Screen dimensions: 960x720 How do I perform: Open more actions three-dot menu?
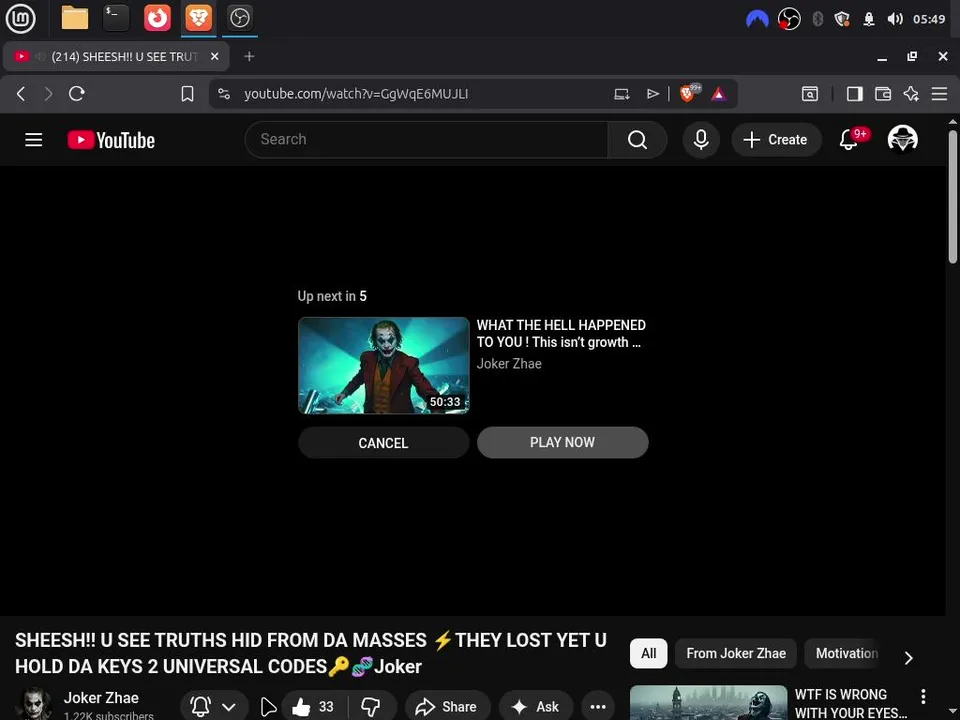click(598, 707)
